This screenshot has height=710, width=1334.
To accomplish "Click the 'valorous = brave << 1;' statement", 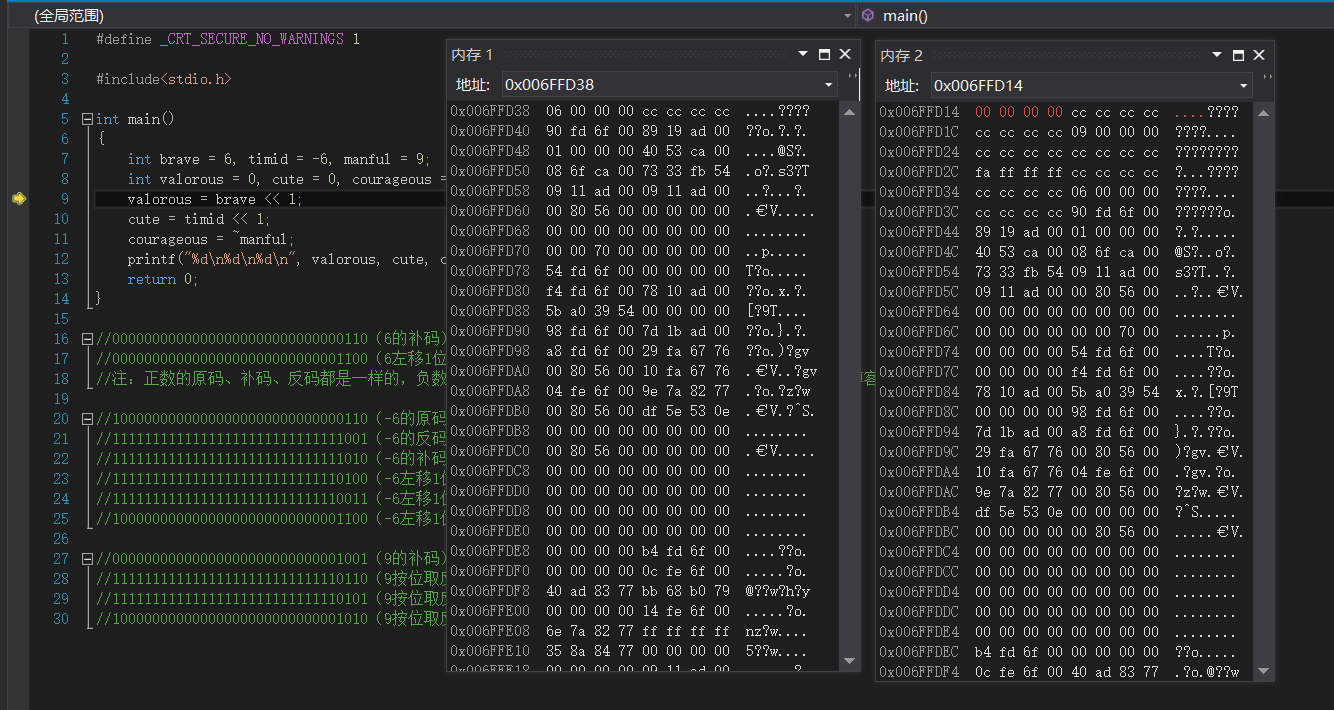I will (215, 199).
